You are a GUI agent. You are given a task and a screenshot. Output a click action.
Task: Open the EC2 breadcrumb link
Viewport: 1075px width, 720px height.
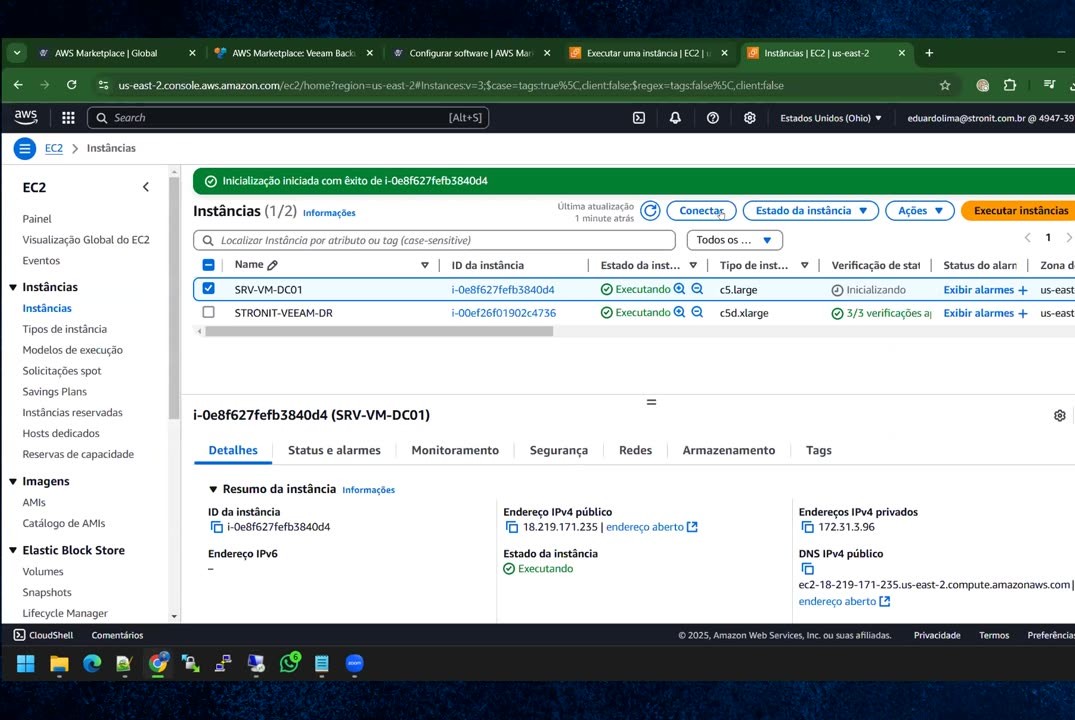click(x=53, y=148)
